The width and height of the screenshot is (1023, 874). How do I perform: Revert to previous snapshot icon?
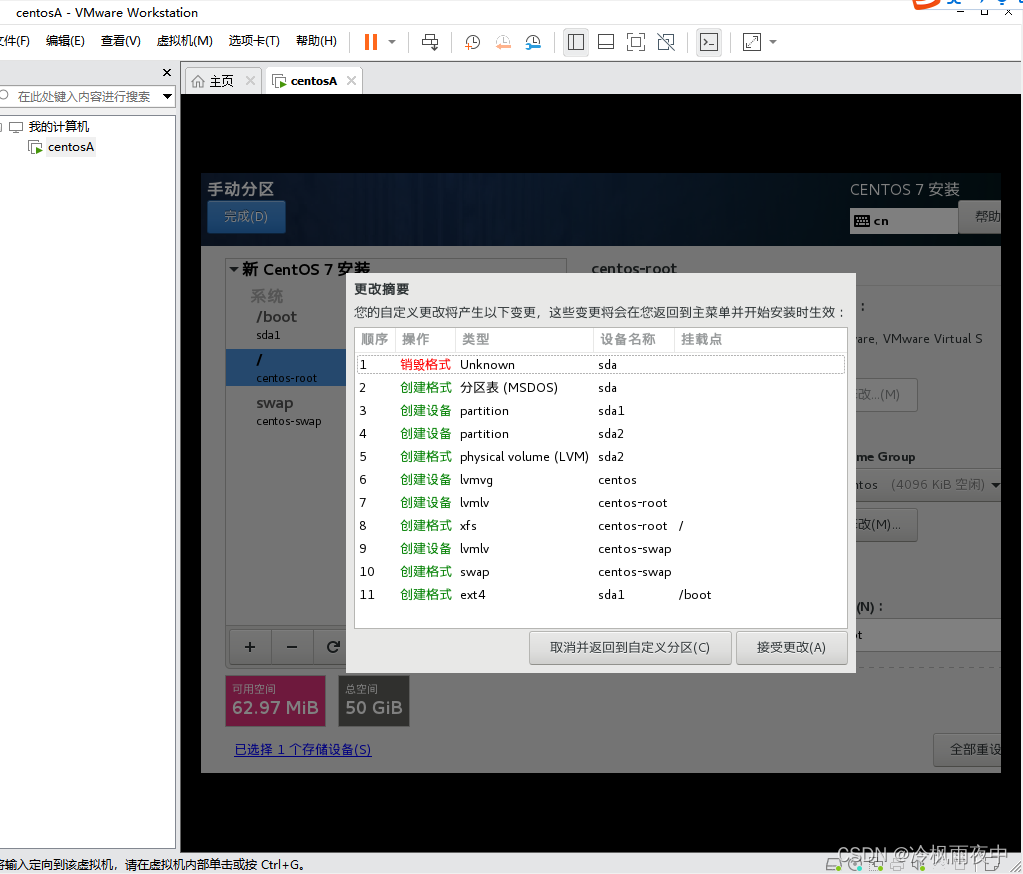click(x=503, y=42)
